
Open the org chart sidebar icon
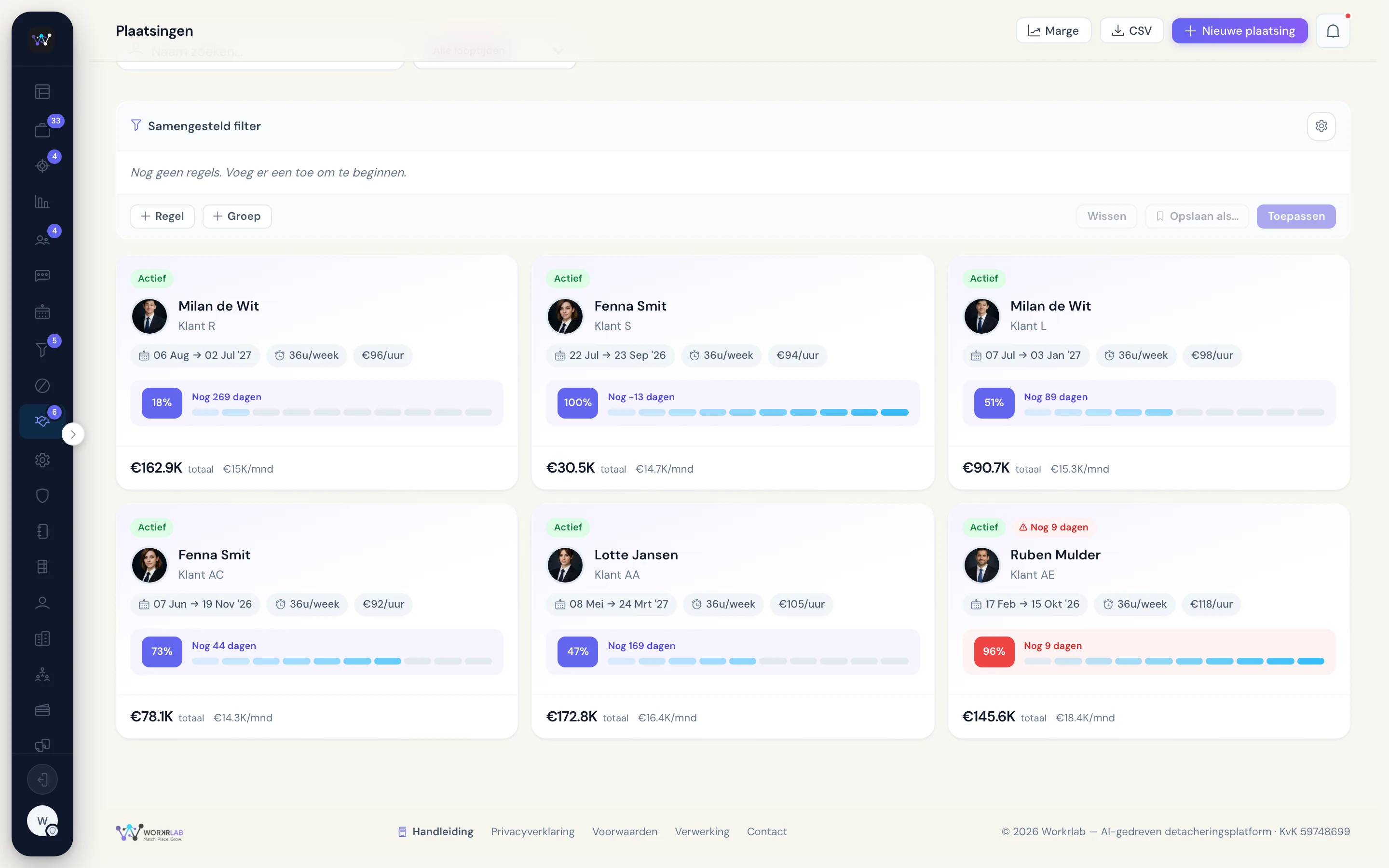pos(42,675)
